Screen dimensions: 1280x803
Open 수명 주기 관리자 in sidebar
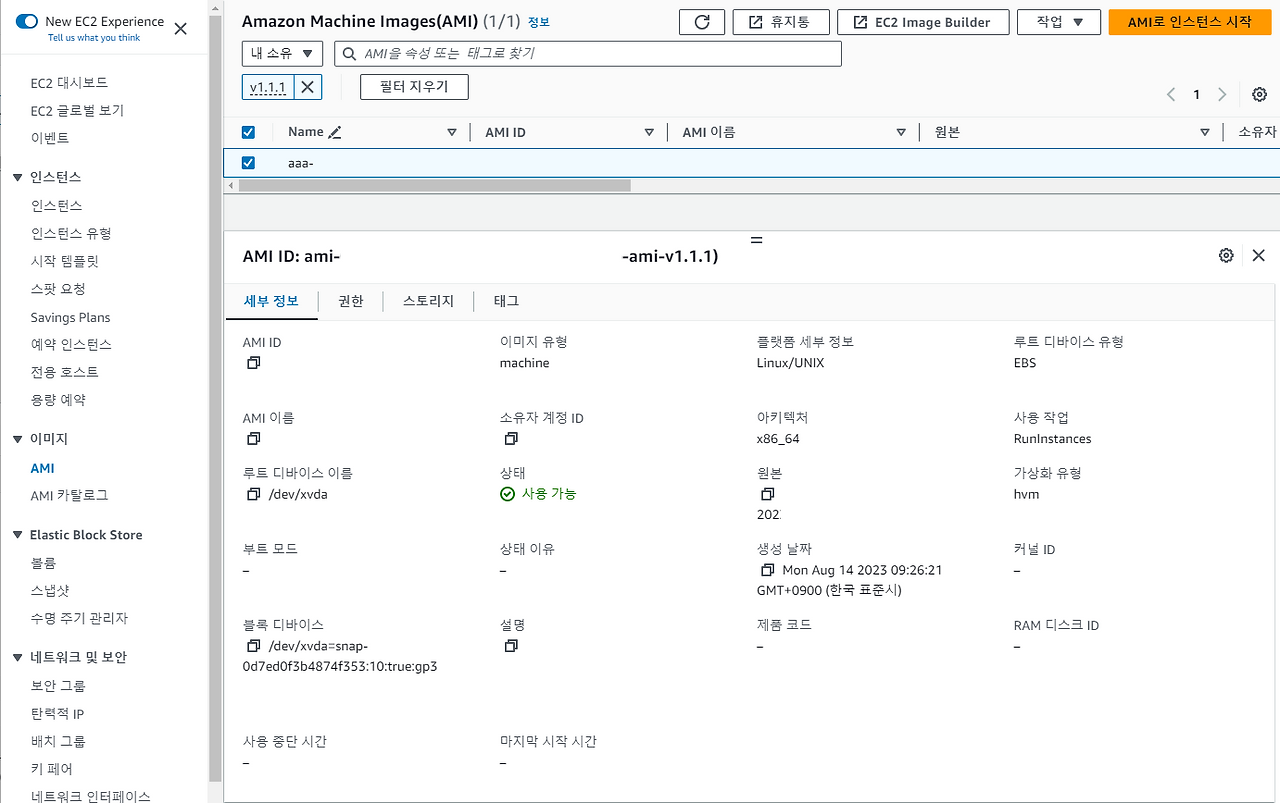(x=79, y=618)
